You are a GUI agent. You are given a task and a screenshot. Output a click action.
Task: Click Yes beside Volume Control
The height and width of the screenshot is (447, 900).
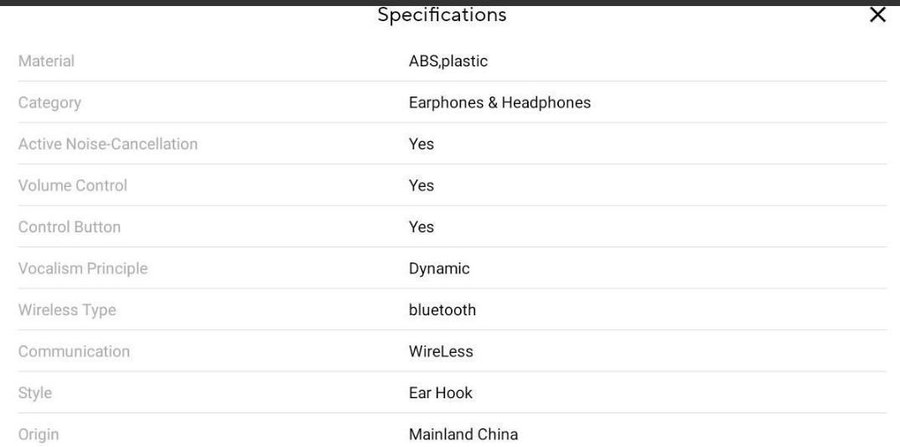tap(421, 185)
